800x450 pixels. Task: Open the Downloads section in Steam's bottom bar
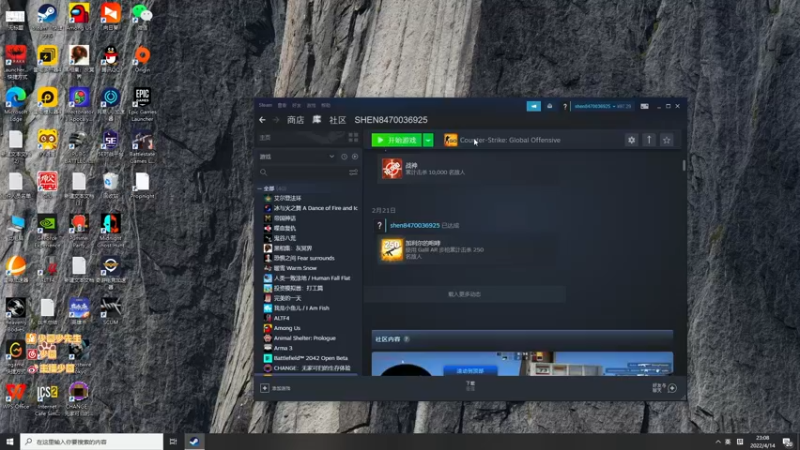click(470, 386)
